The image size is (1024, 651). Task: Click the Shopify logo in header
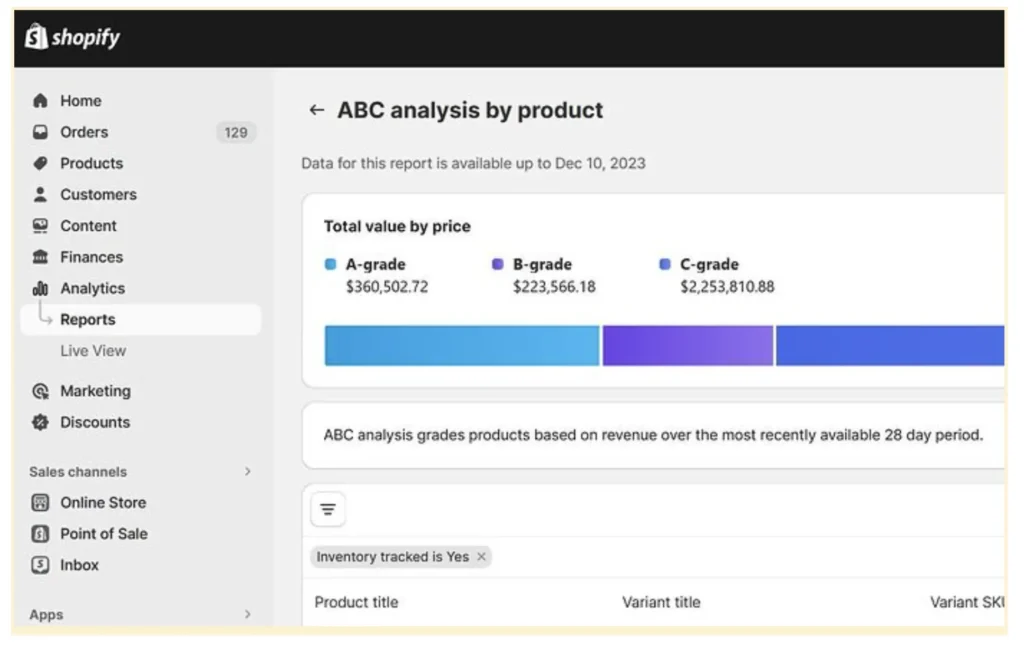tap(72, 38)
